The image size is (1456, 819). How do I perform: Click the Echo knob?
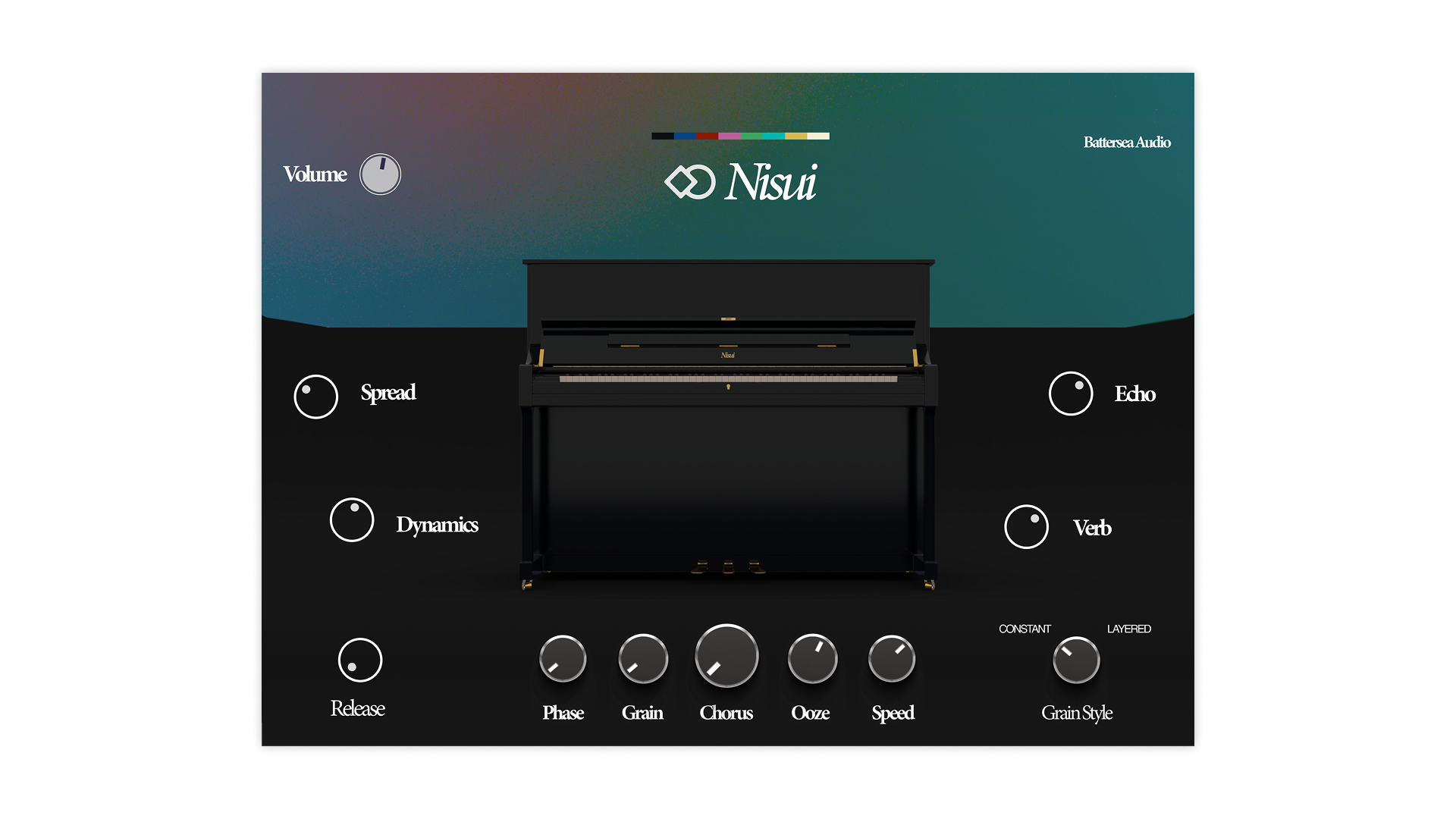tap(1071, 394)
